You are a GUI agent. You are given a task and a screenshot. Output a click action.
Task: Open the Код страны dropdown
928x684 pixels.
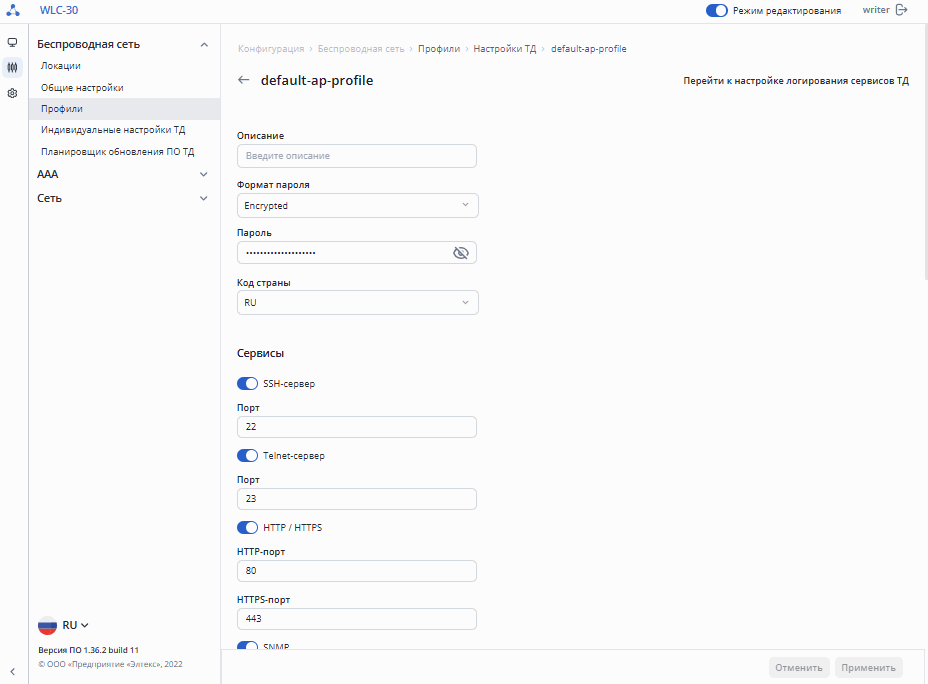point(357,302)
